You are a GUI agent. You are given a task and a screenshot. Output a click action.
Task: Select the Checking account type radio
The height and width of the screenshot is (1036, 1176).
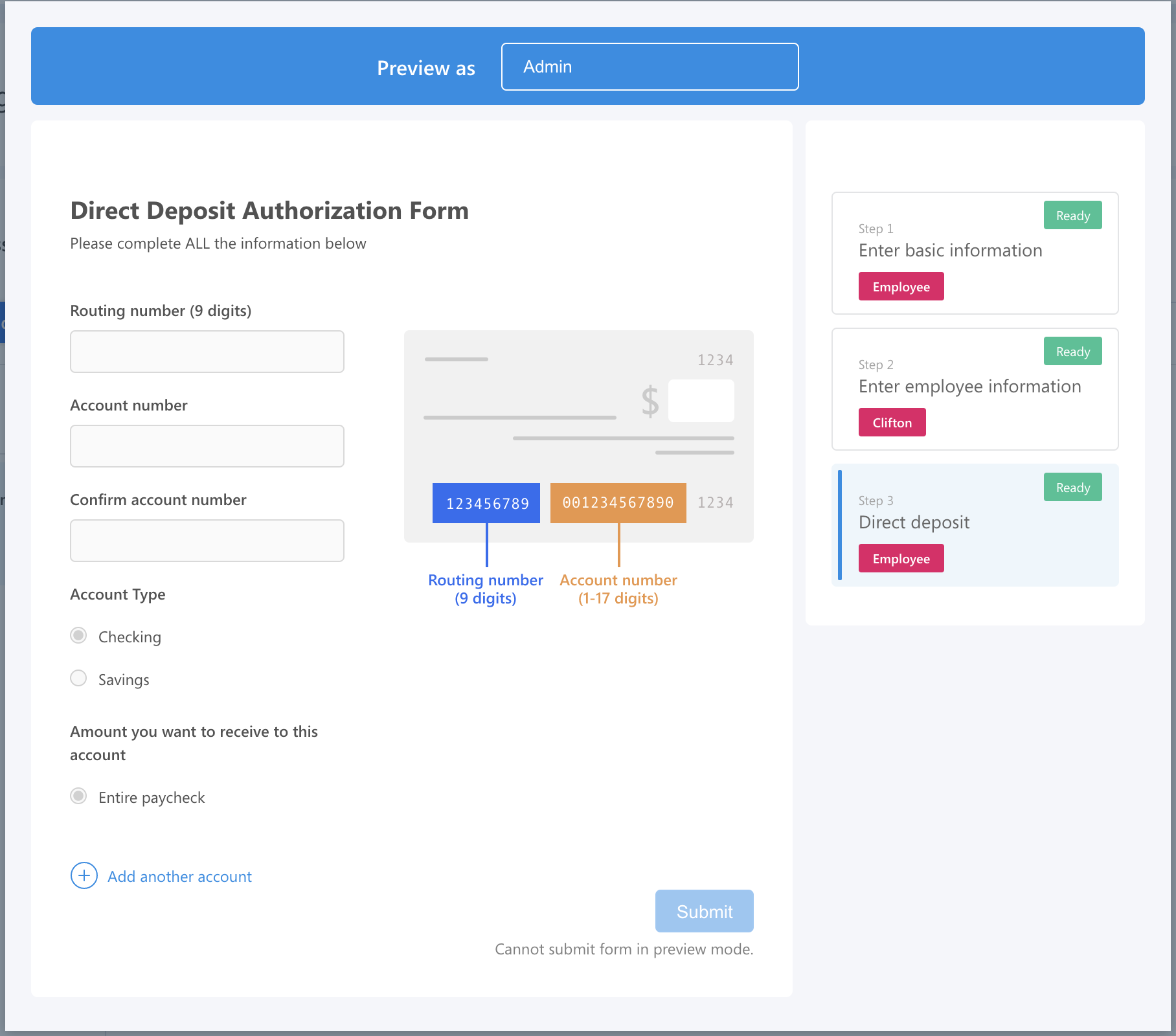[78, 636]
